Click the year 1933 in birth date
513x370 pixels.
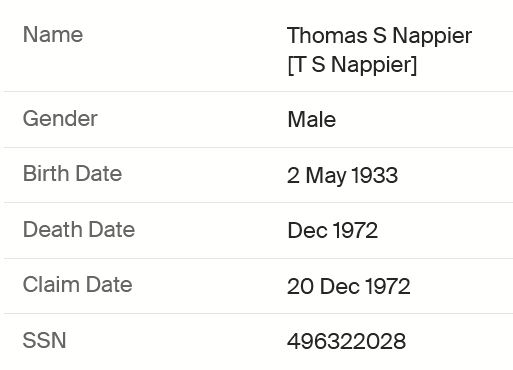point(375,175)
